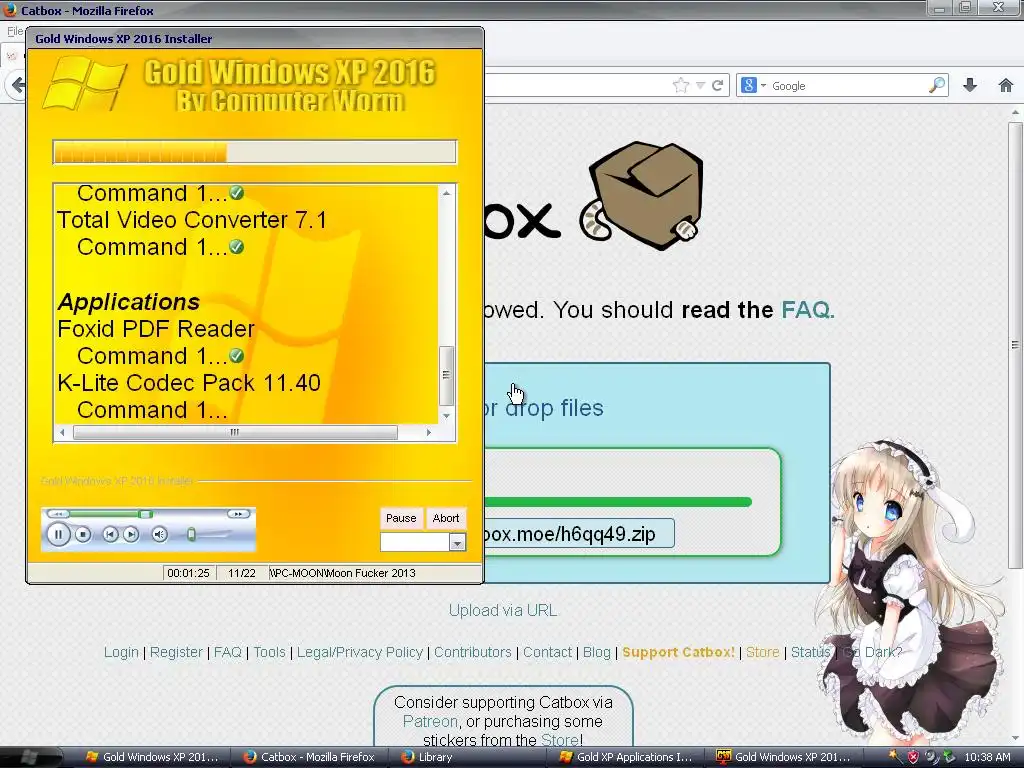Image resolution: width=1024 pixels, height=768 pixels.
Task: Open the Contributors link
Action: [x=473, y=652]
